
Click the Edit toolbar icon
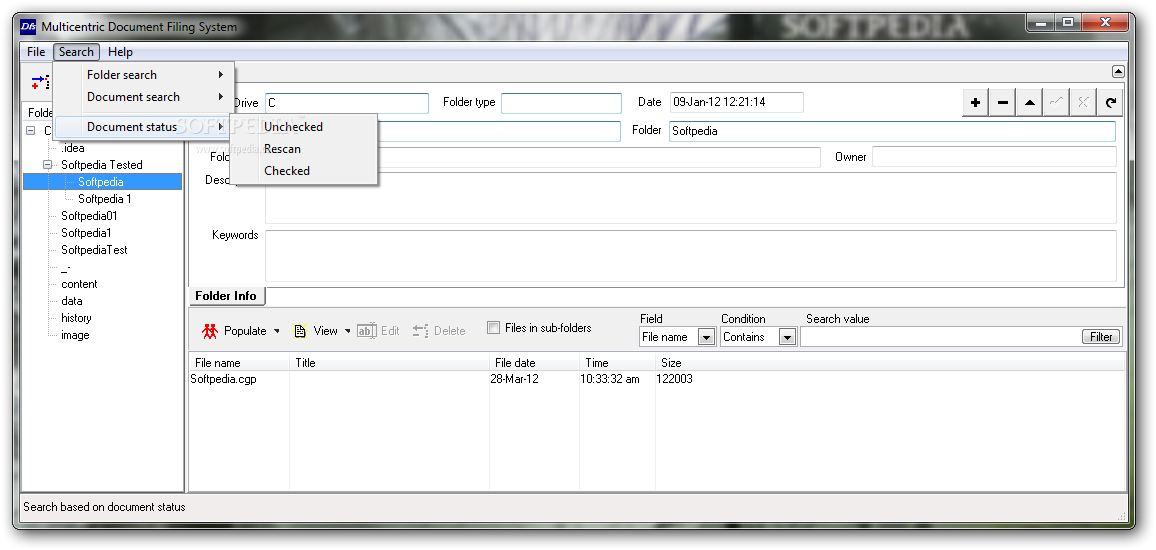pyautogui.click(x=366, y=331)
